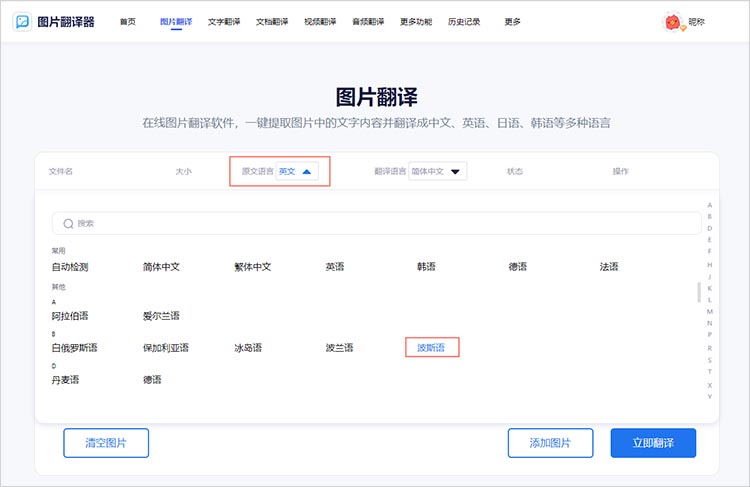Screen dimensions: 750x487
Task: Open the user avatar icon
Action: click(x=673, y=22)
